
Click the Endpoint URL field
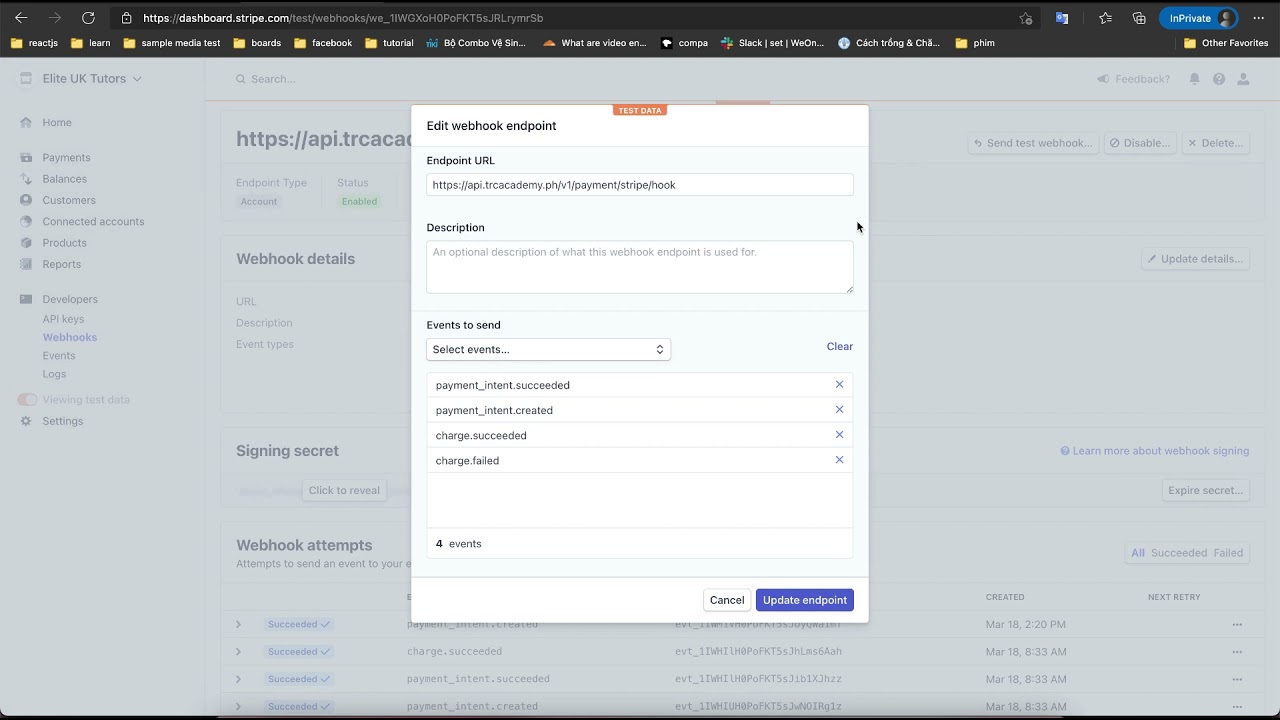pyautogui.click(x=640, y=185)
